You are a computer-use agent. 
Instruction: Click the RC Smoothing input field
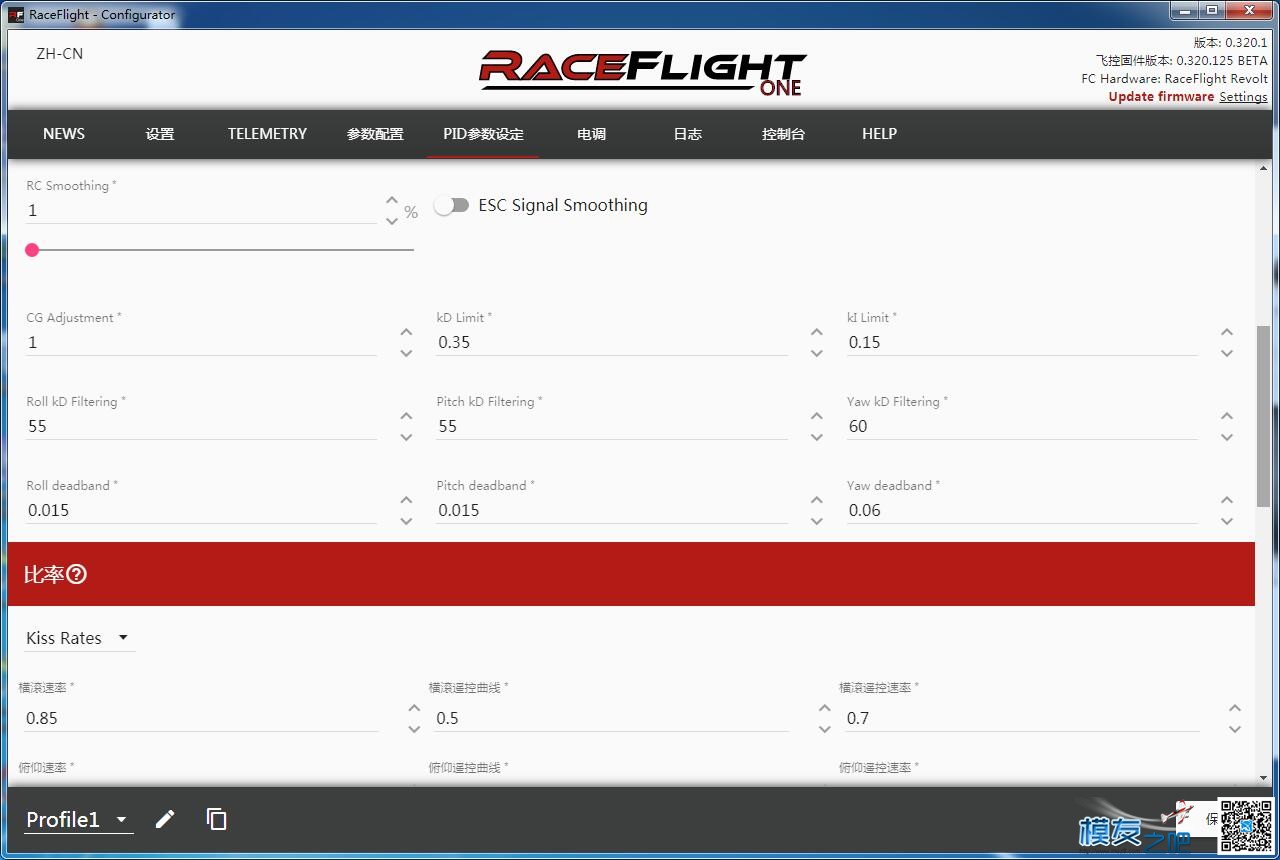tap(201, 210)
